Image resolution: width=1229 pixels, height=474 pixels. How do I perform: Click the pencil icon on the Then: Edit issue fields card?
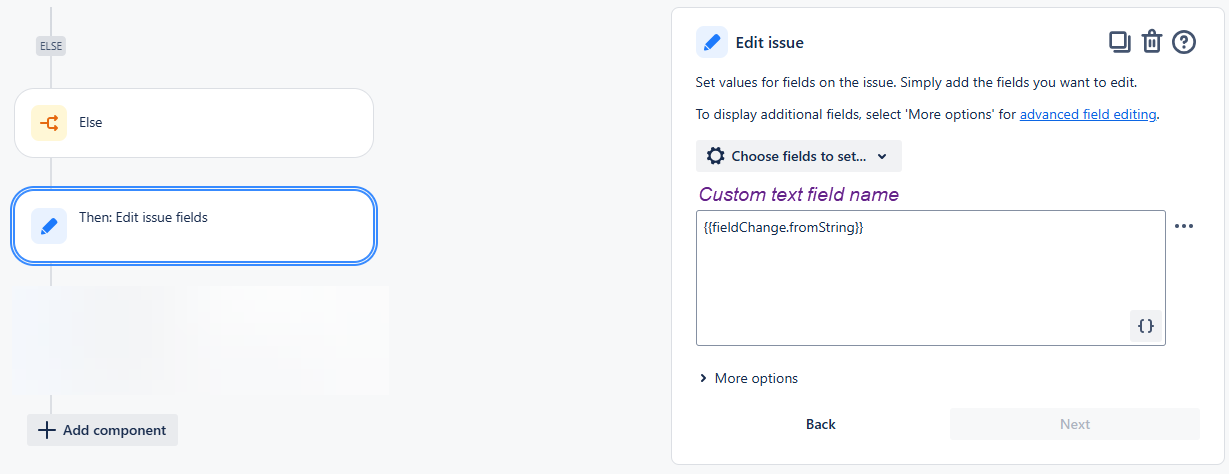49,226
